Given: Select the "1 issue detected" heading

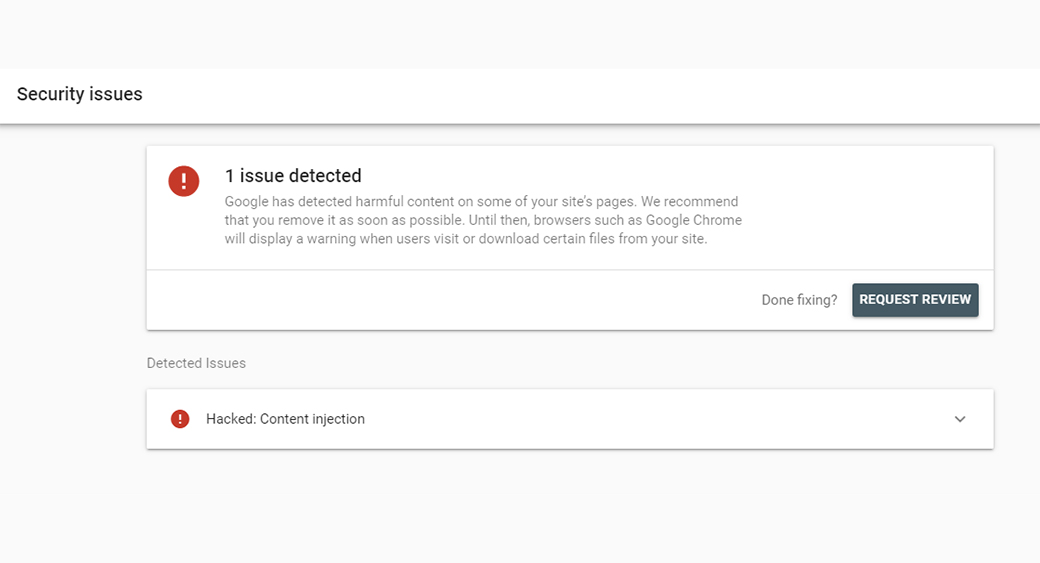Looking at the screenshot, I should (293, 176).
